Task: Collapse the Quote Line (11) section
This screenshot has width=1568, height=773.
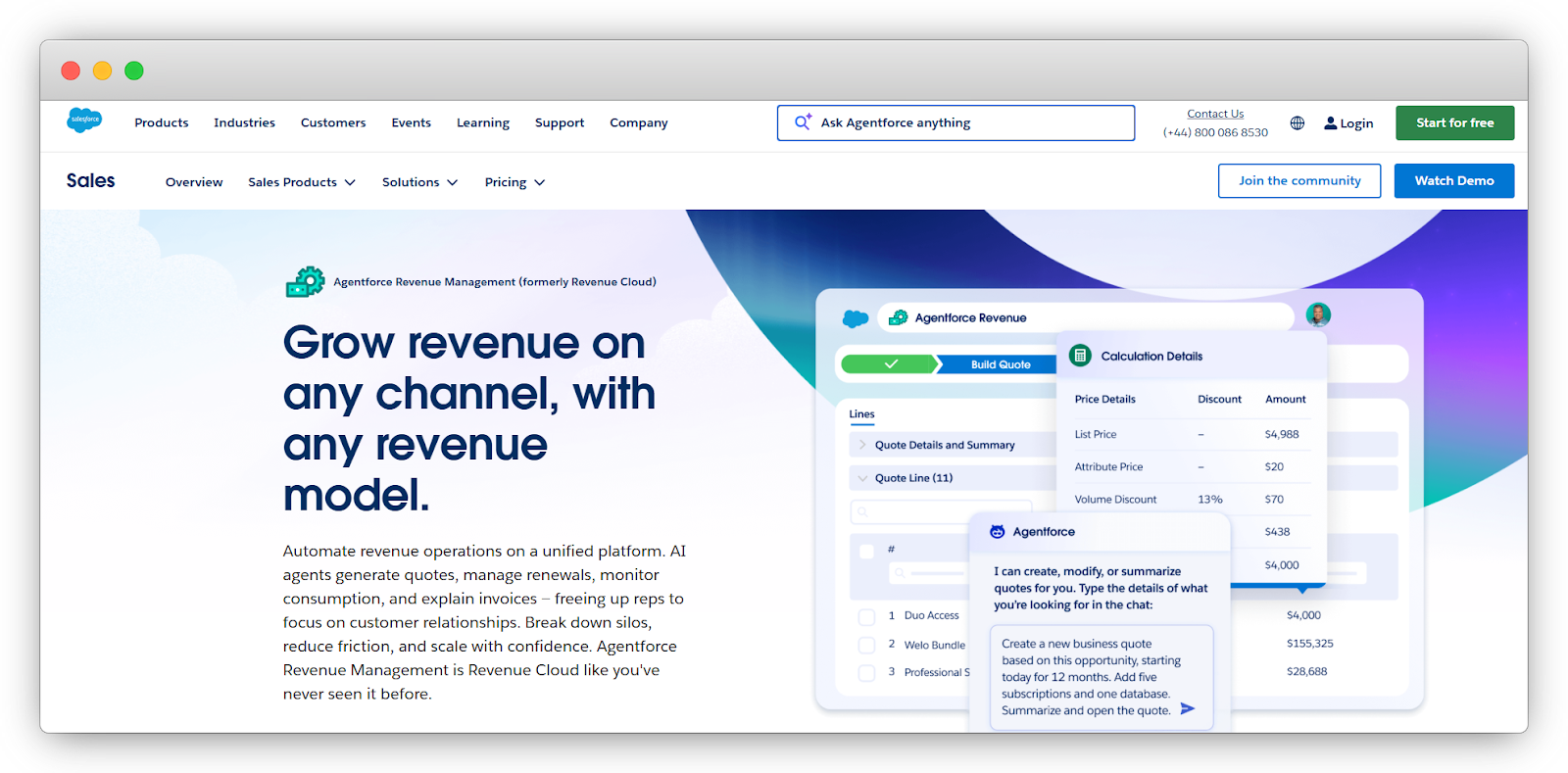Action: click(x=862, y=478)
